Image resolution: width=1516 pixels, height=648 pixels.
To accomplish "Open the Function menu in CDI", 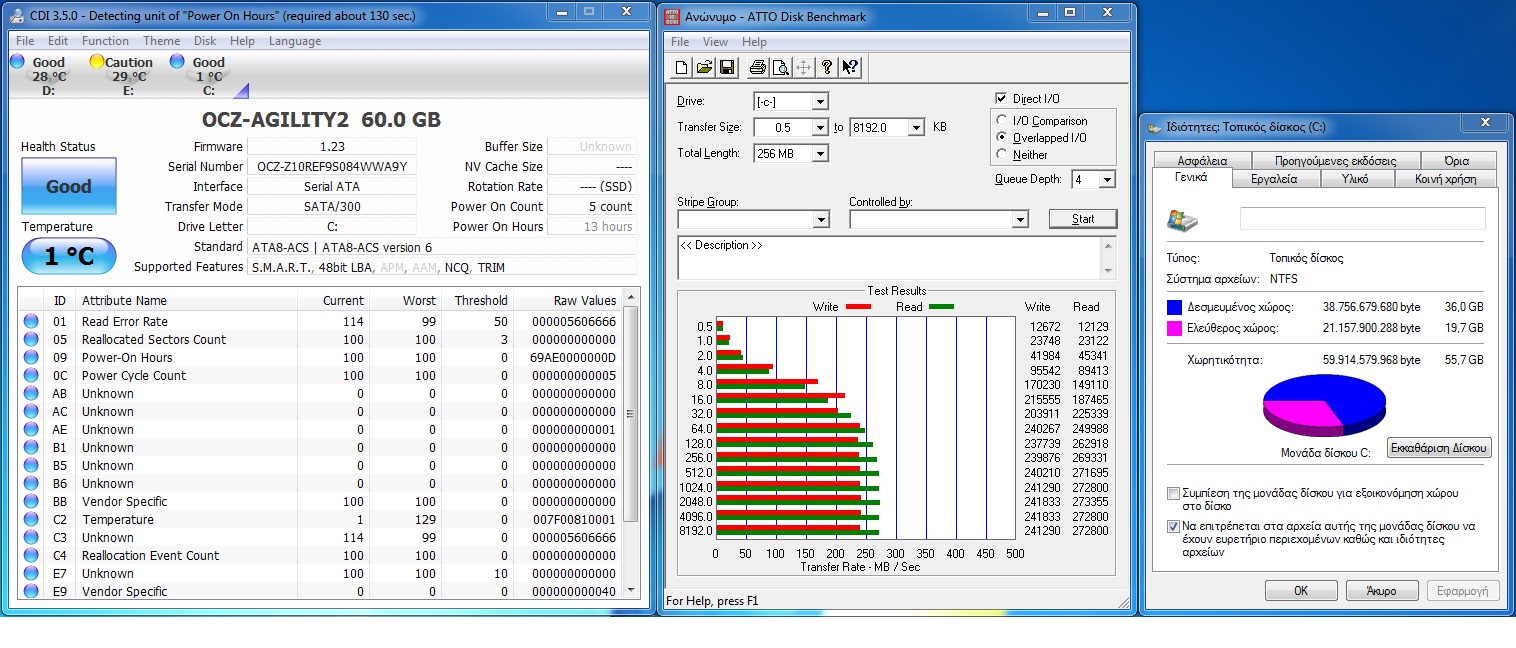I will click(x=105, y=41).
